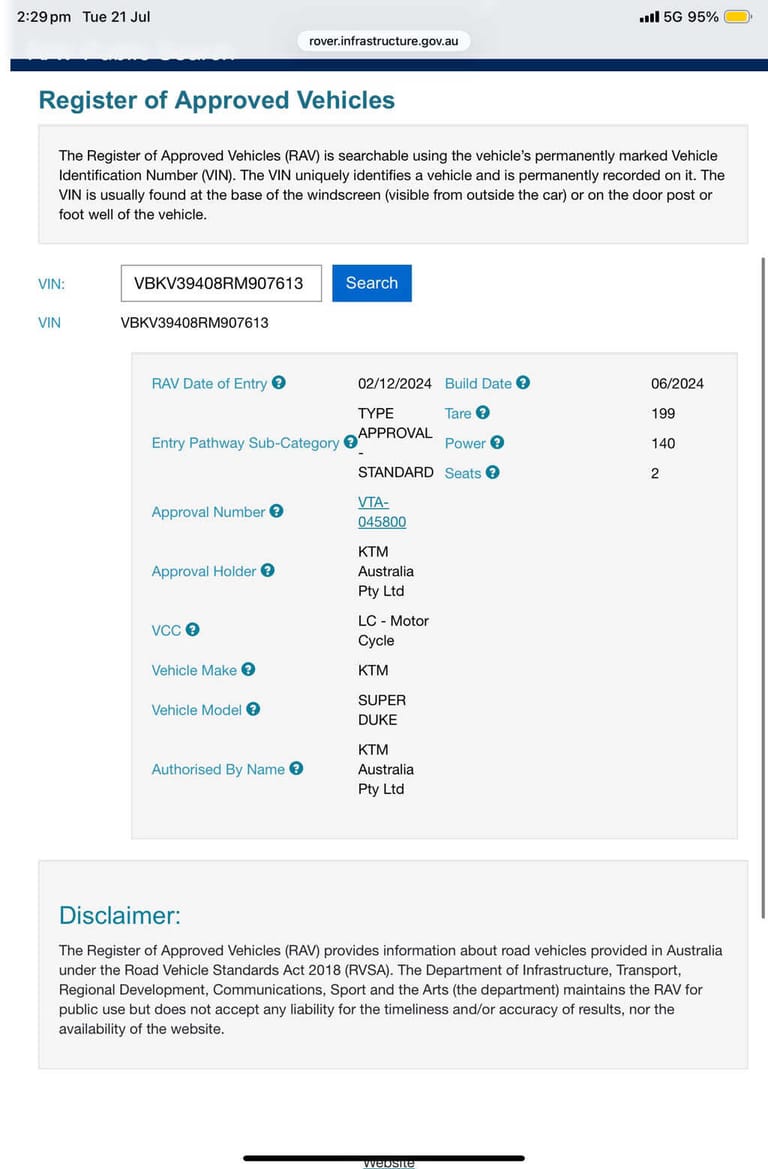This screenshot has height=1169, width=768.
Task: Click the Authorised By Name help icon
Action: click(297, 768)
